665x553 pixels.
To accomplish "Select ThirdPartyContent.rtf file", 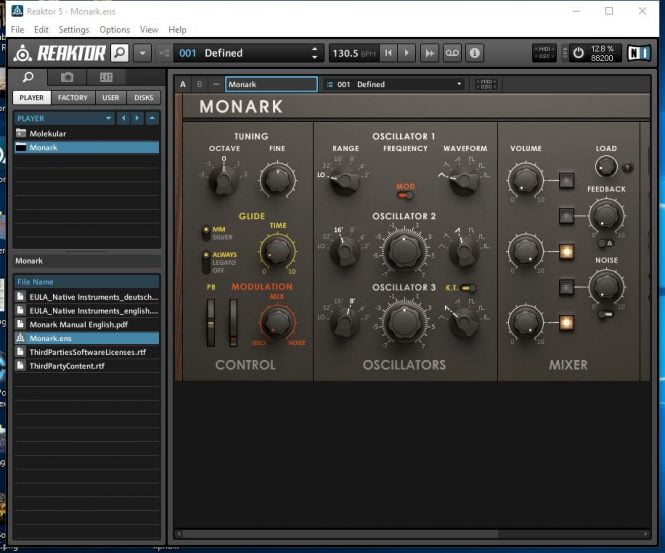I will click(87, 366).
